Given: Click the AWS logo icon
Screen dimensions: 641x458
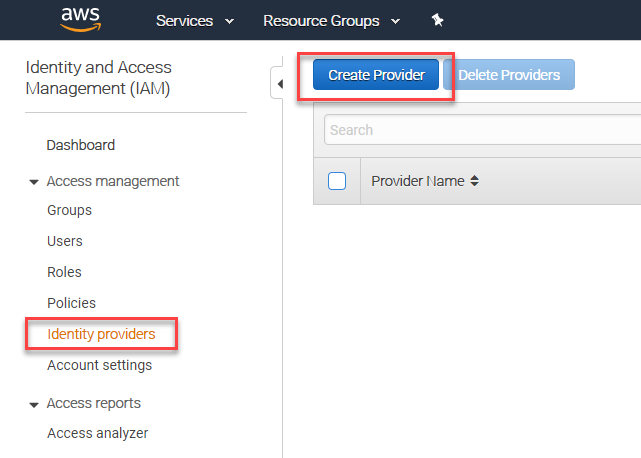Looking at the screenshot, I should point(81,19).
